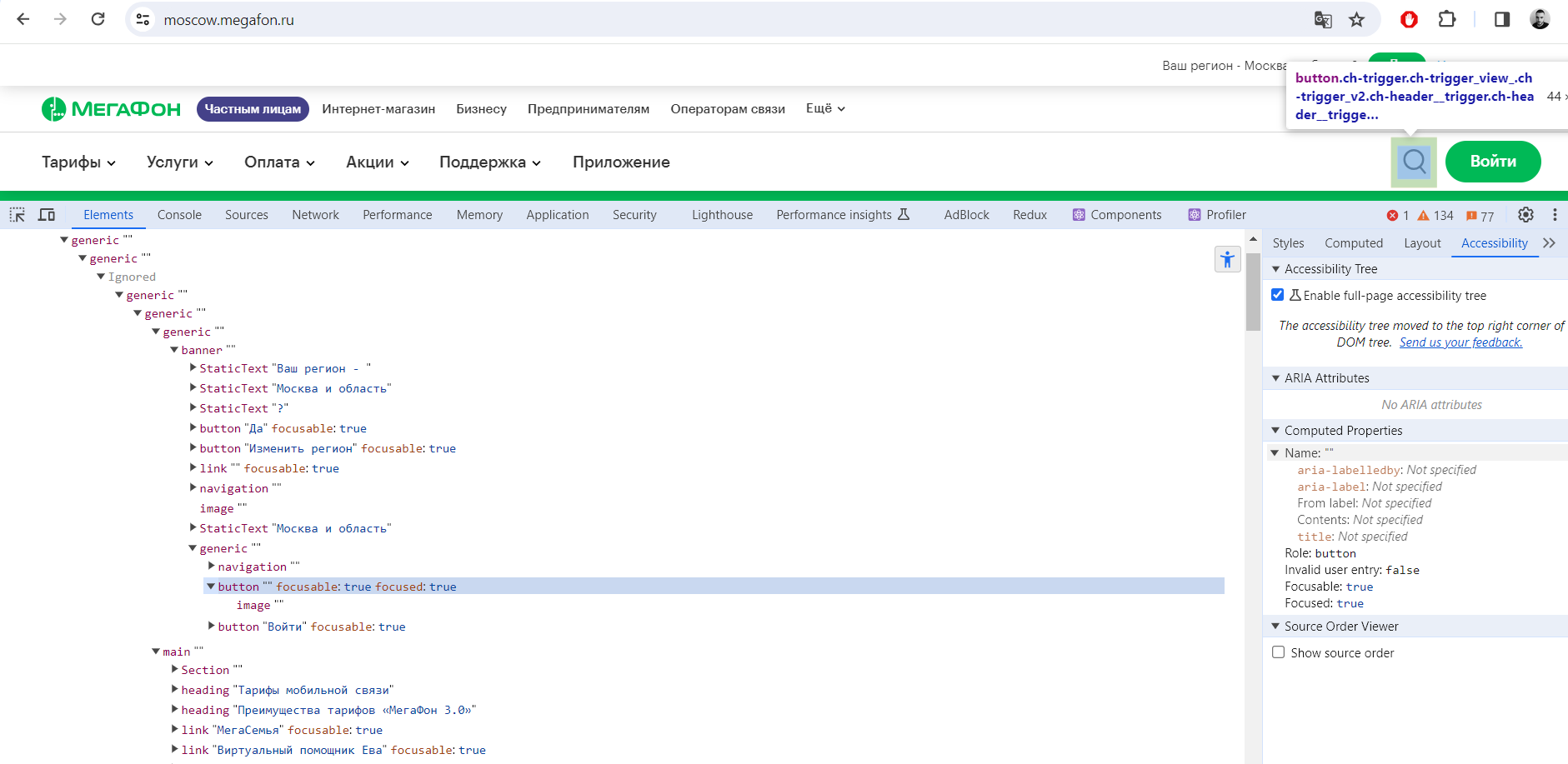The height and width of the screenshot is (764, 1568).
Task: Open the React Components tab
Action: (x=1117, y=215)
